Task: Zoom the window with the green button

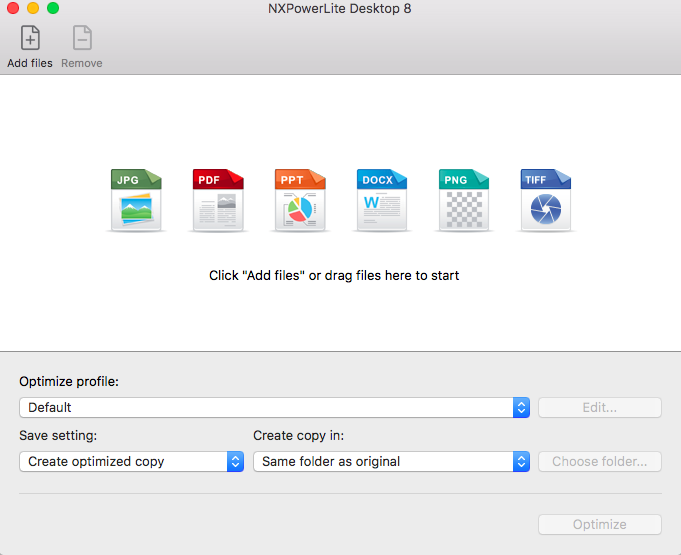Action: (53, 8)
